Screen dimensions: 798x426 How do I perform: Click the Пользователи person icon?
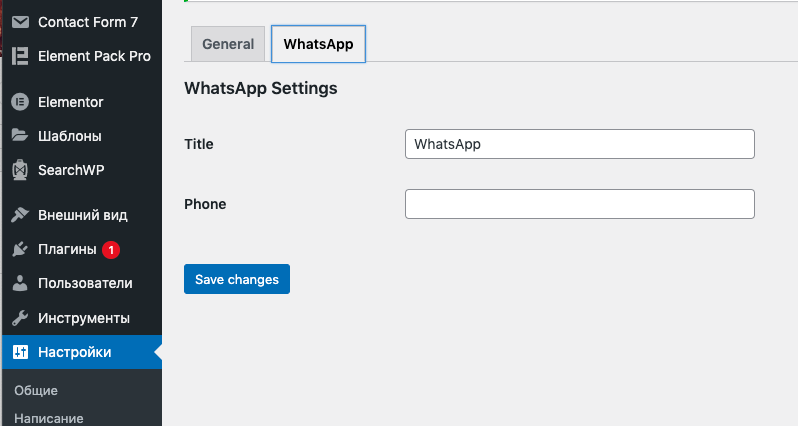(x=20, y=283)
